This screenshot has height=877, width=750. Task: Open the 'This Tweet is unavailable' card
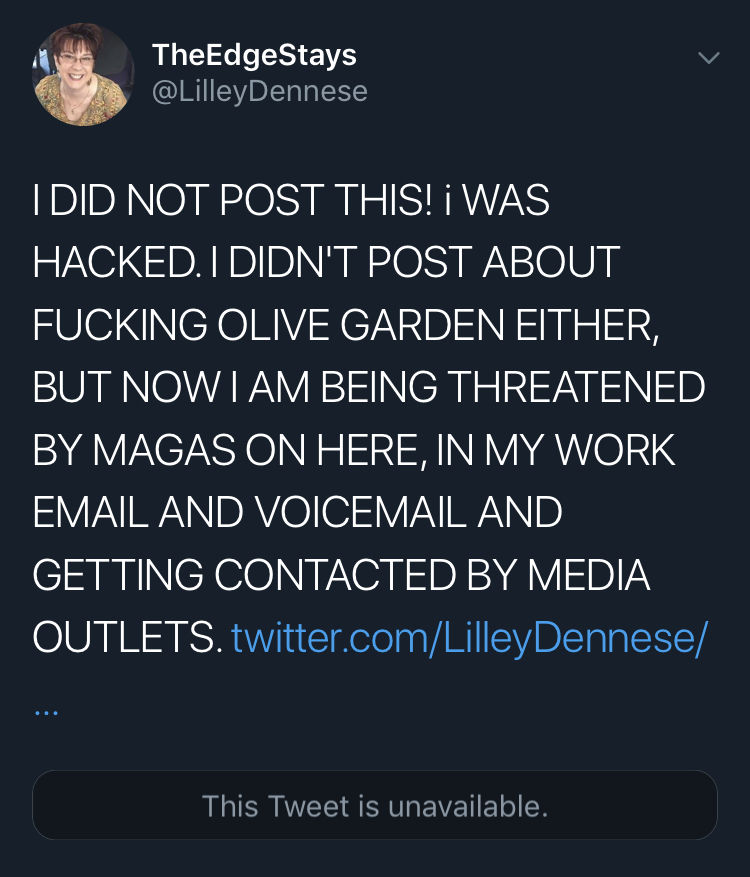coord(375,805)
